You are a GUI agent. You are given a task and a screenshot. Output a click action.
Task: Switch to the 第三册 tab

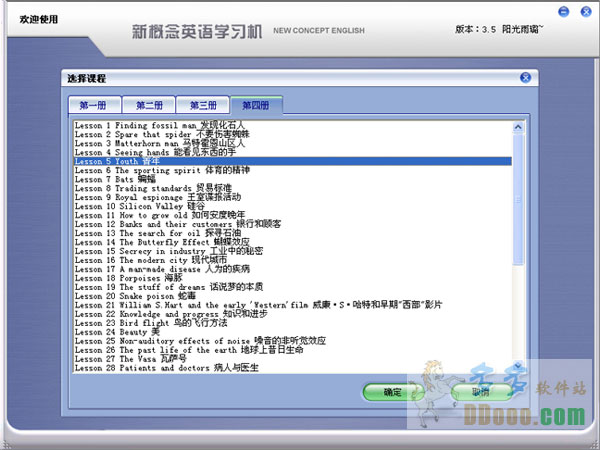(203, 105)
